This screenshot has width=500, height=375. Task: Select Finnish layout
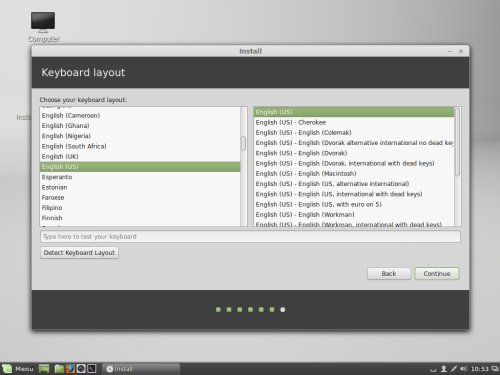(140, 218)
